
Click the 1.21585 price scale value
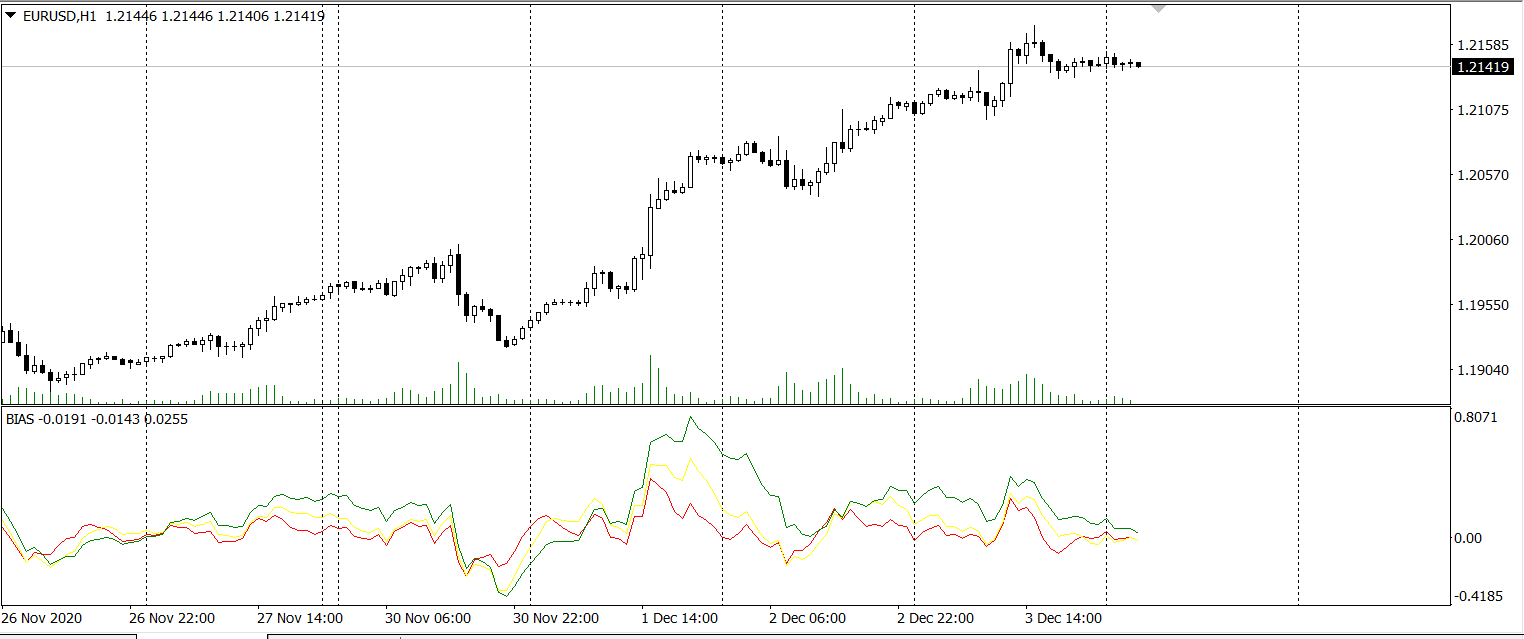pos(1482,46)
